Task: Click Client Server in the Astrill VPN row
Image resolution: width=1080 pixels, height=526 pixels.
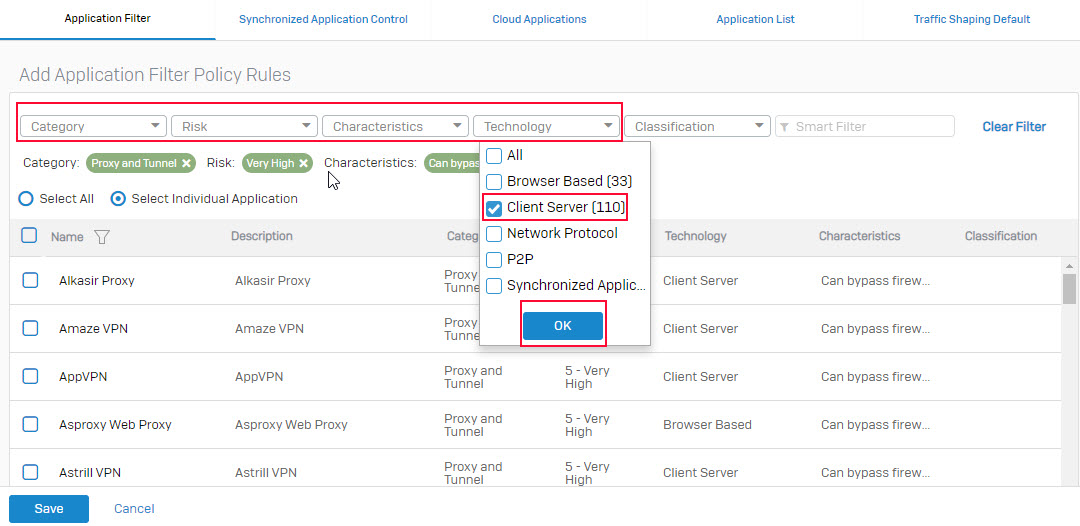Action: click(x=700, y=473)
